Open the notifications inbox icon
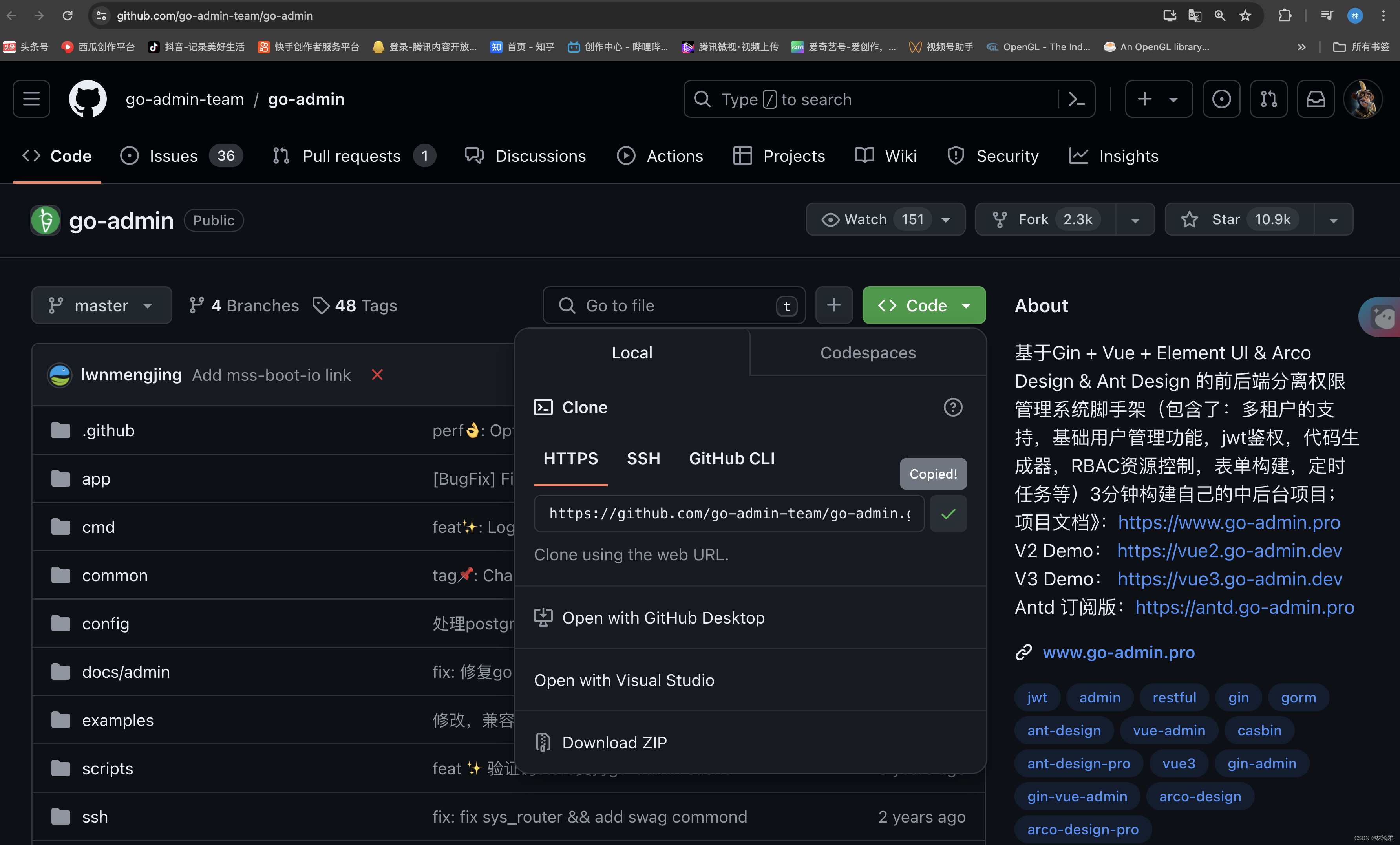Image resolution: width=1400 pixels, height=845 pixels. click(1316, 99)
